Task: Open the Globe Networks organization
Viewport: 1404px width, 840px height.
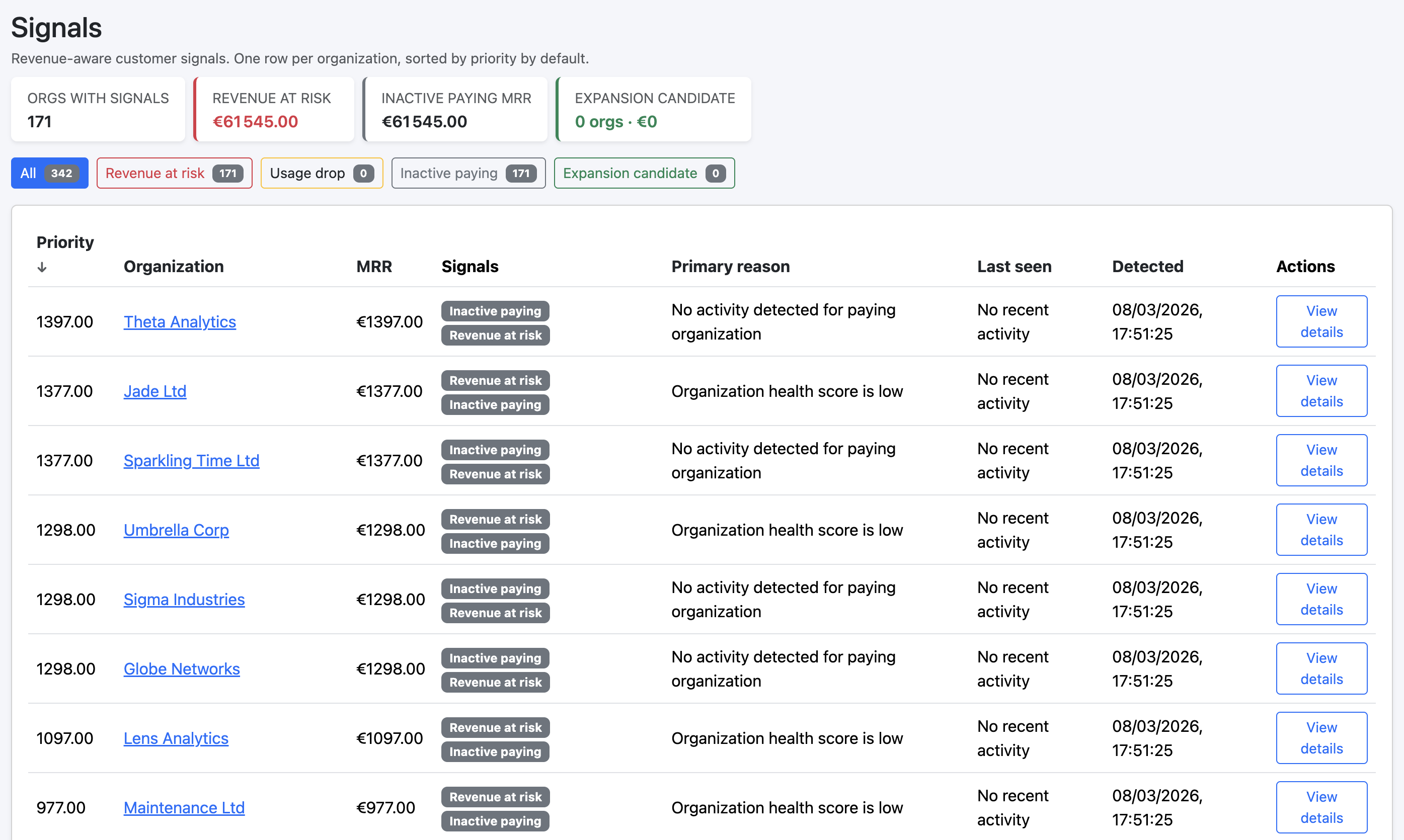Action: coord(182,669)
